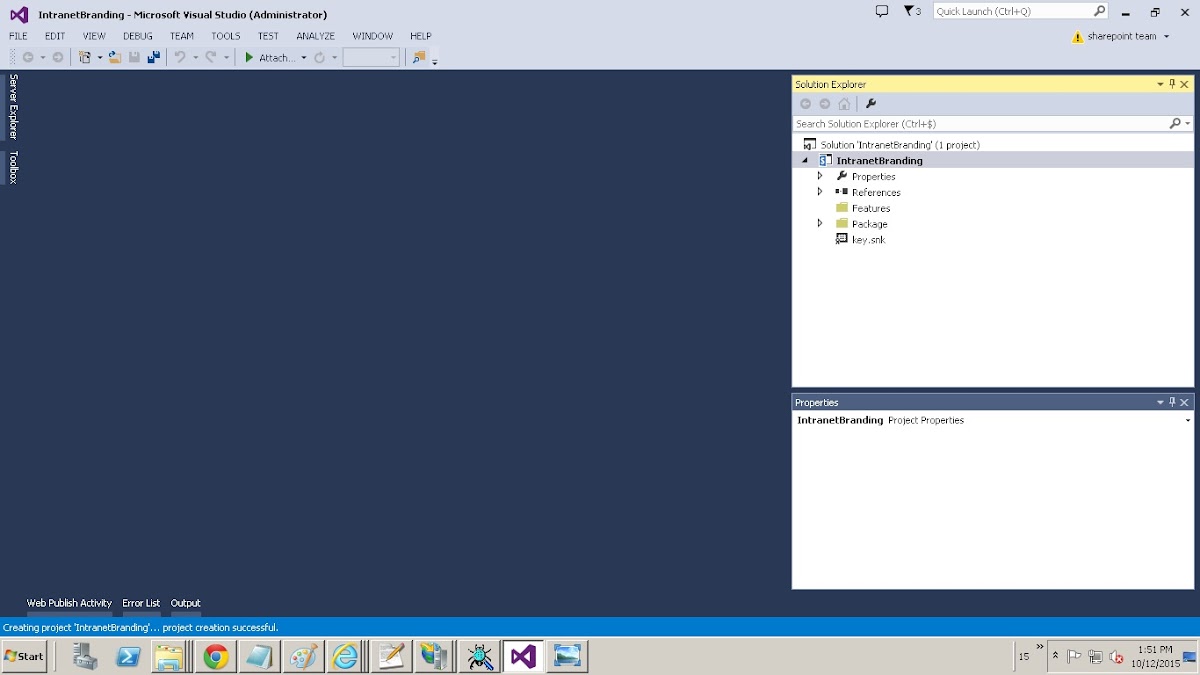Open the EDIT menu

[55, 36]
